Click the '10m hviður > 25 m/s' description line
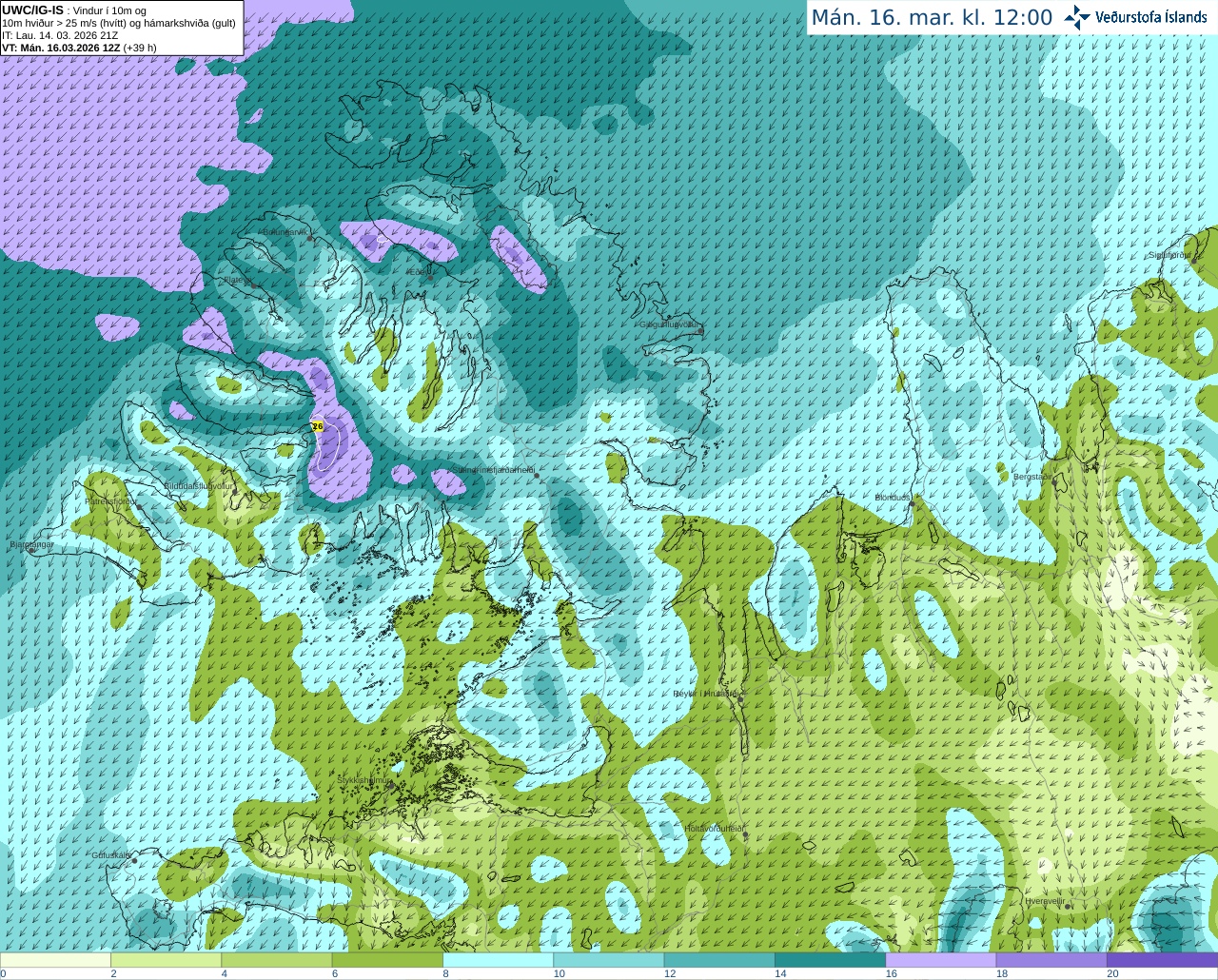Screen dimensions: 1218x980 pyautogui.click(x=119, y=23)
